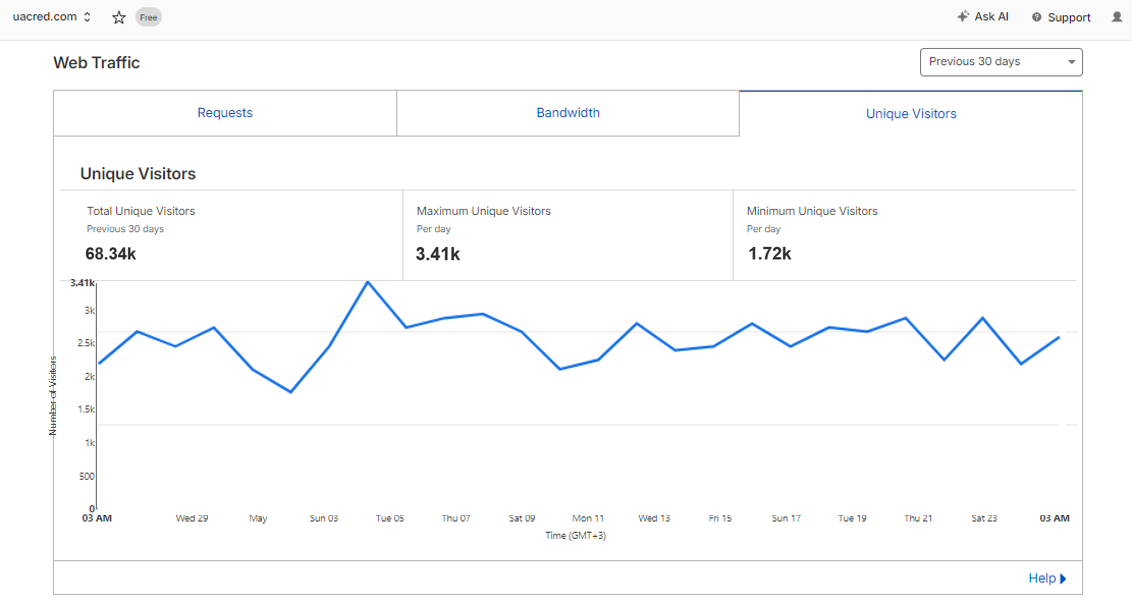Click the Help arrow icon
Screen dimensions: 1140x609
[x=1063, y=578]
